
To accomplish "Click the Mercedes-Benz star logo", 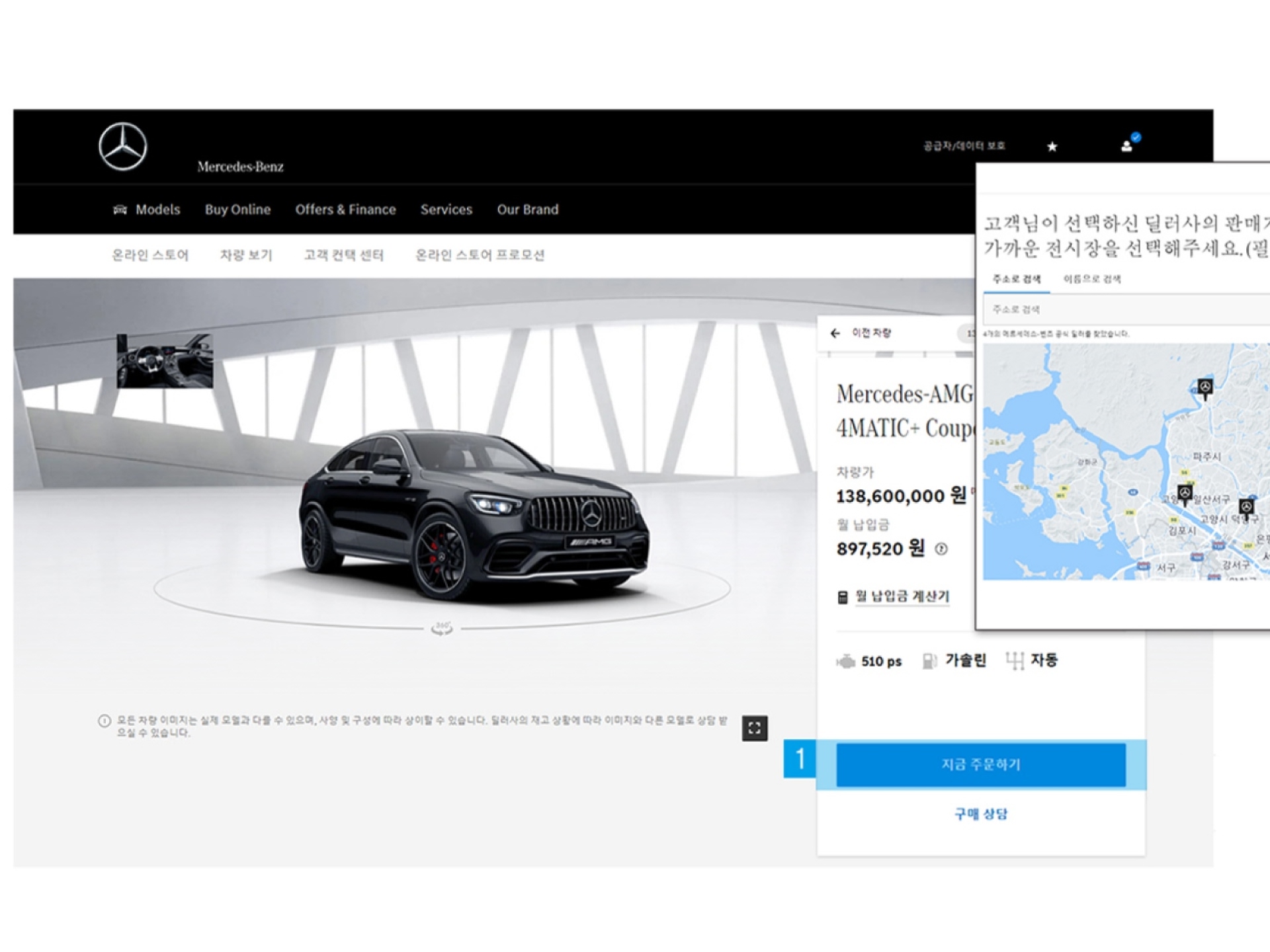I will [x=123, y=146].
